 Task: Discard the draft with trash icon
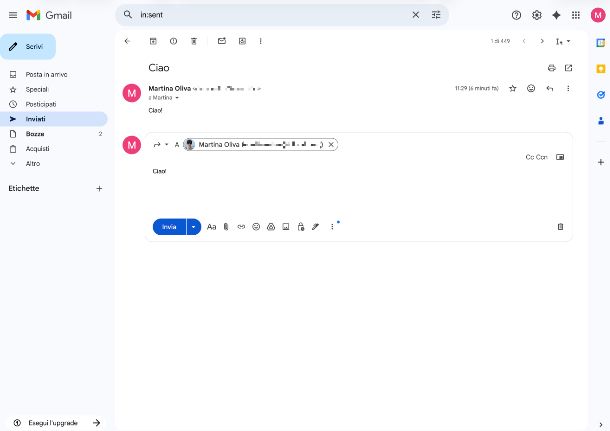560,227
